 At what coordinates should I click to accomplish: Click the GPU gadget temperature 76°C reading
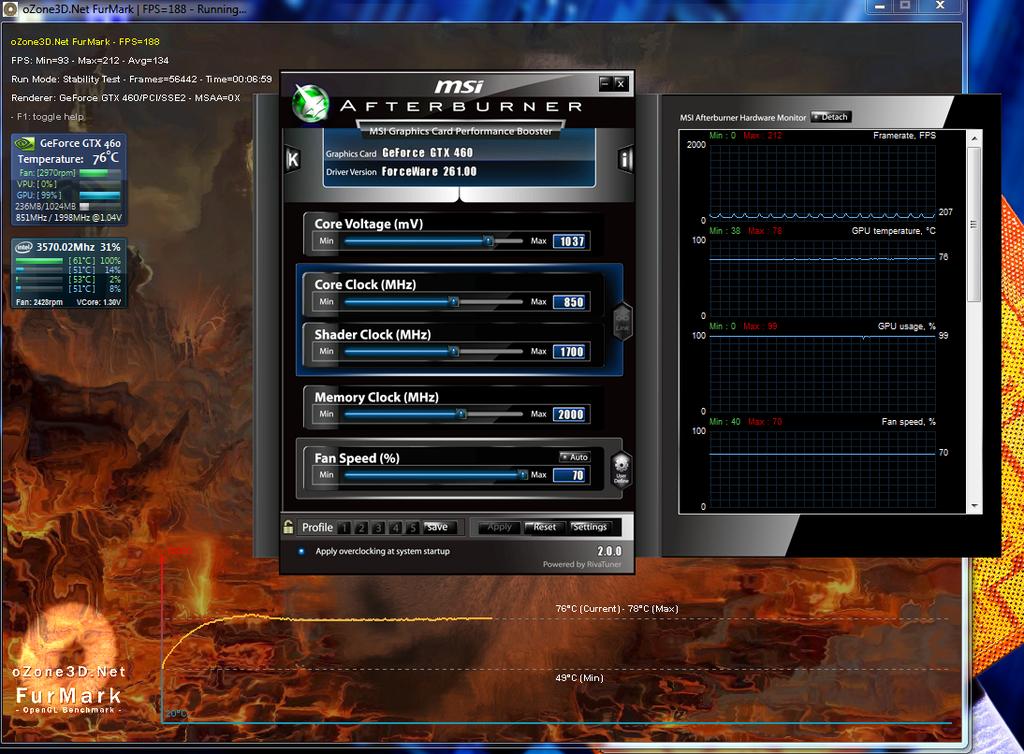[x=105, y=158]
